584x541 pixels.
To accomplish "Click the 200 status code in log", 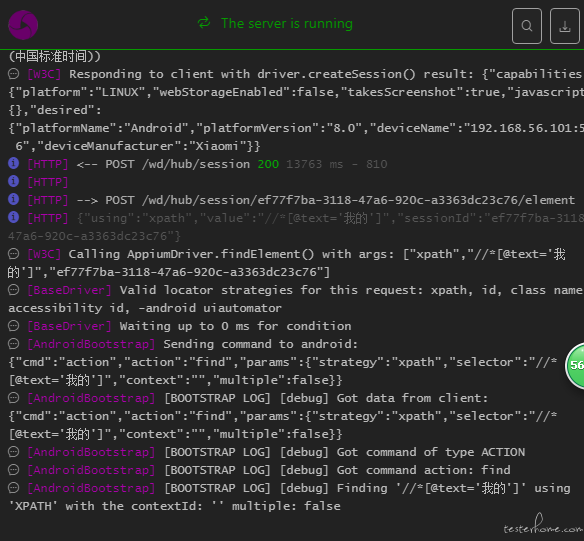I will tap(268, 164).
